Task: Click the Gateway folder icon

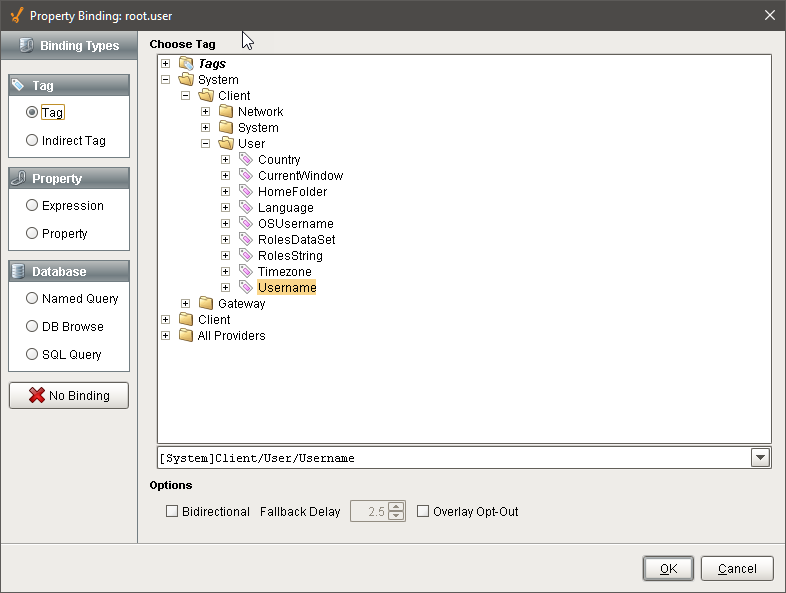Action: pyautogui.click(x=206, y=303)
